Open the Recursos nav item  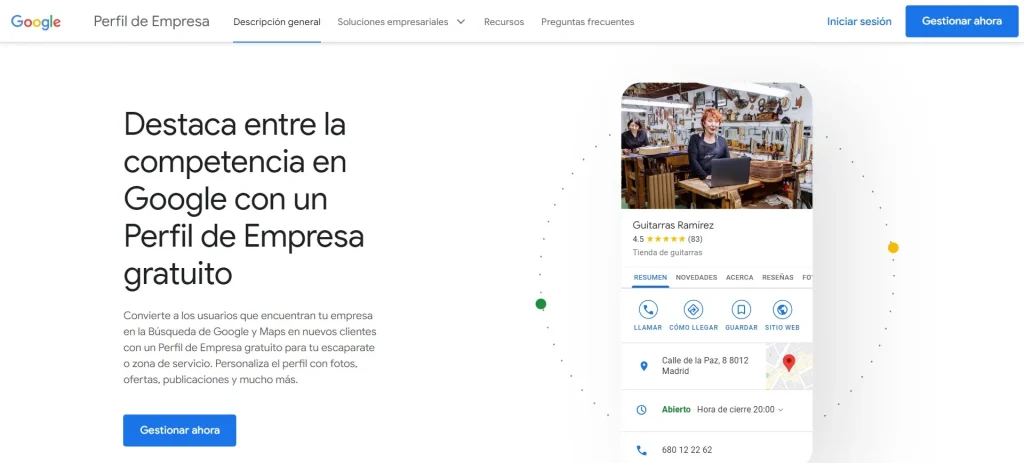point(504,22)
